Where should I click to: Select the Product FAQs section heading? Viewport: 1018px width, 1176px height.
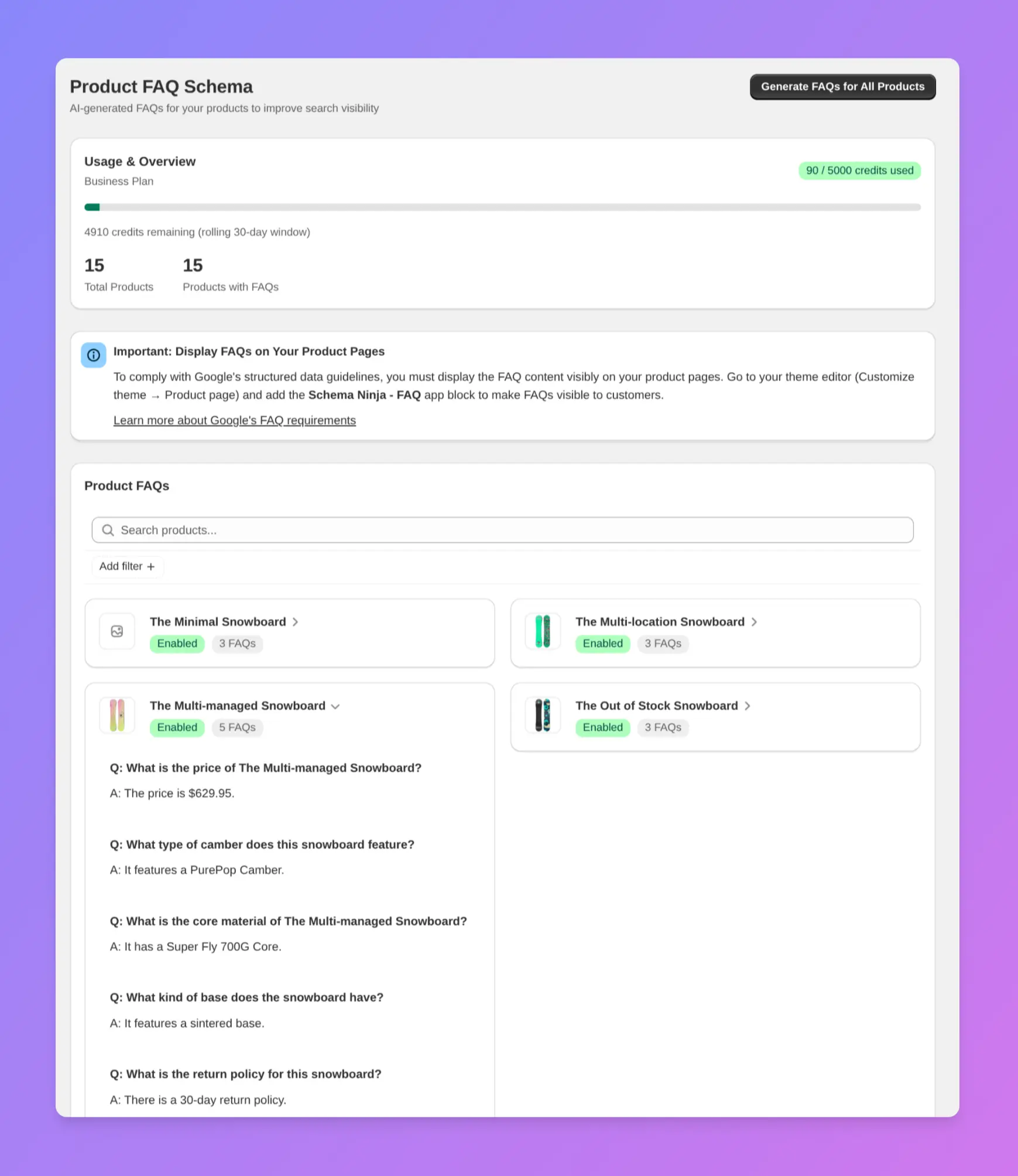126,486
